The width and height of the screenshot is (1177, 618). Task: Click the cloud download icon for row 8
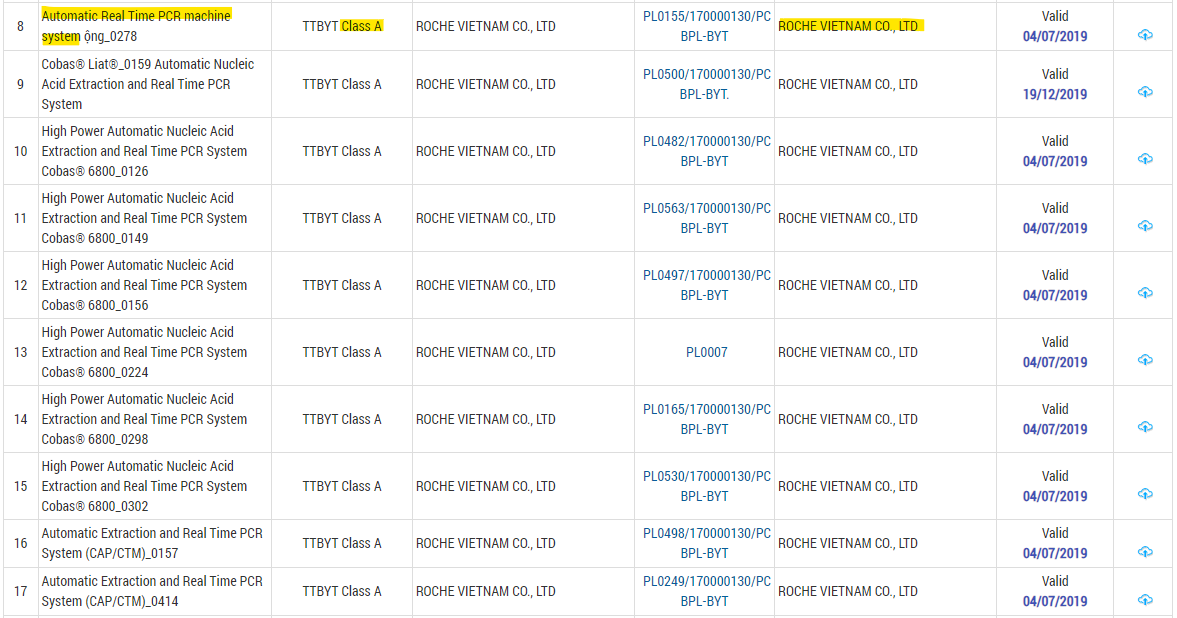[1145, 35]
